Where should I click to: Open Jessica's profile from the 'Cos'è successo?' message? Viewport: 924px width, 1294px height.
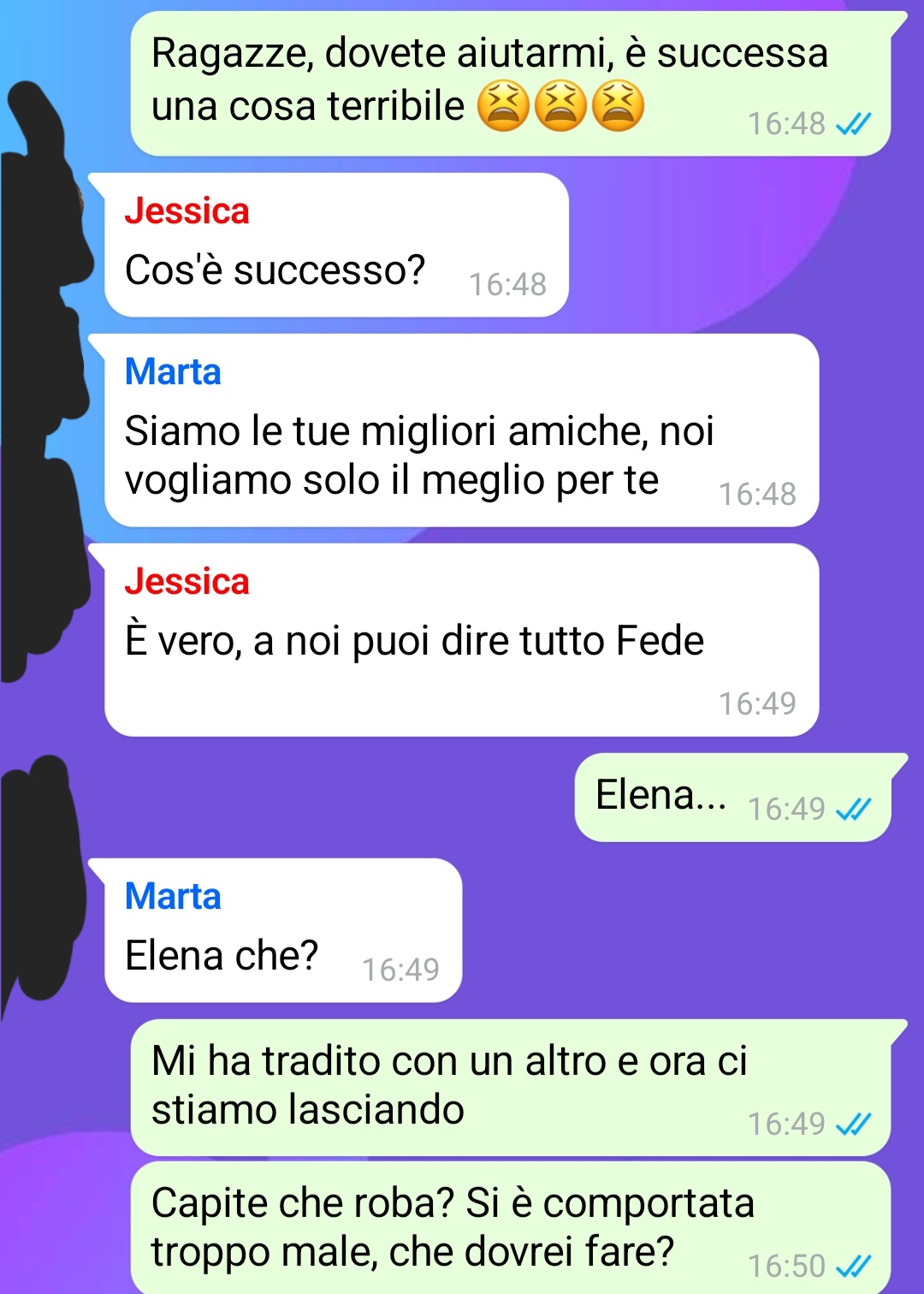[x=187, y=211]
